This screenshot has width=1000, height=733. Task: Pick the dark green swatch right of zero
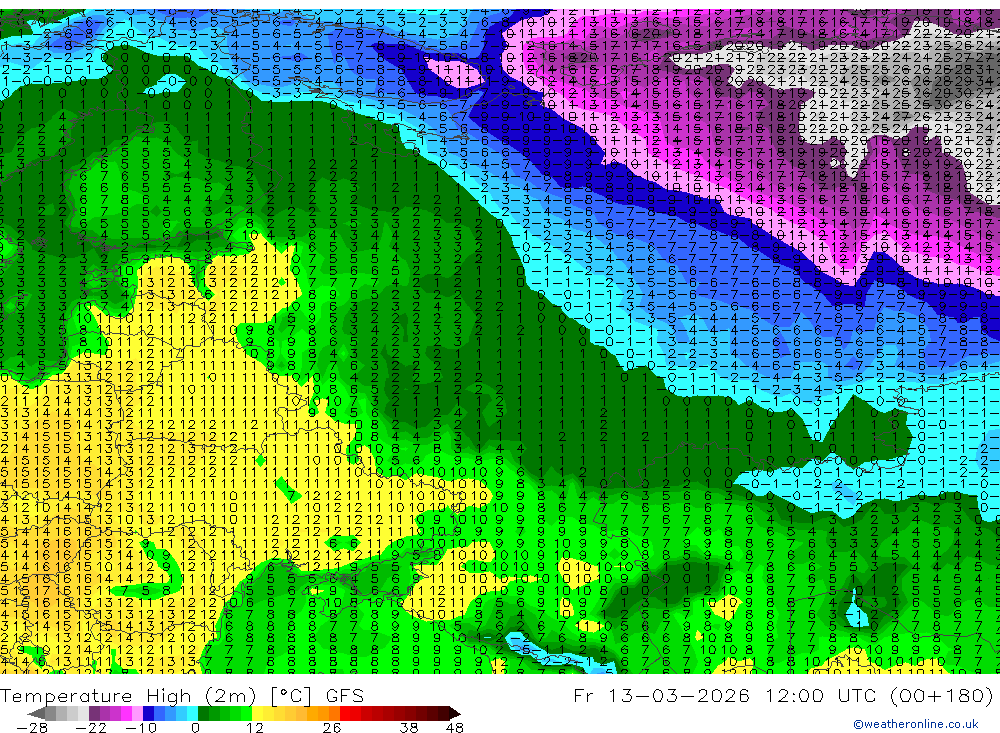(203, 714)
